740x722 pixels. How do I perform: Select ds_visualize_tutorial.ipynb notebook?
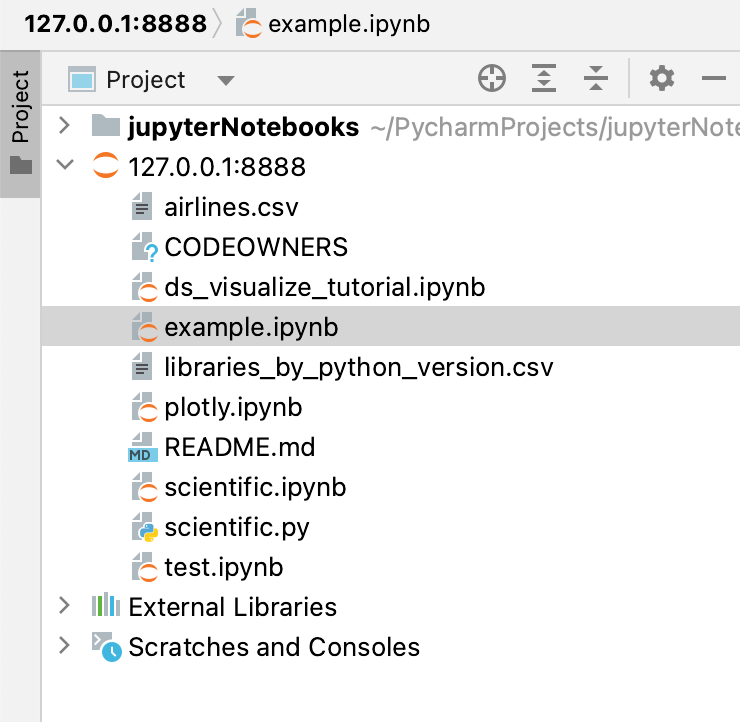pos(325,287)
